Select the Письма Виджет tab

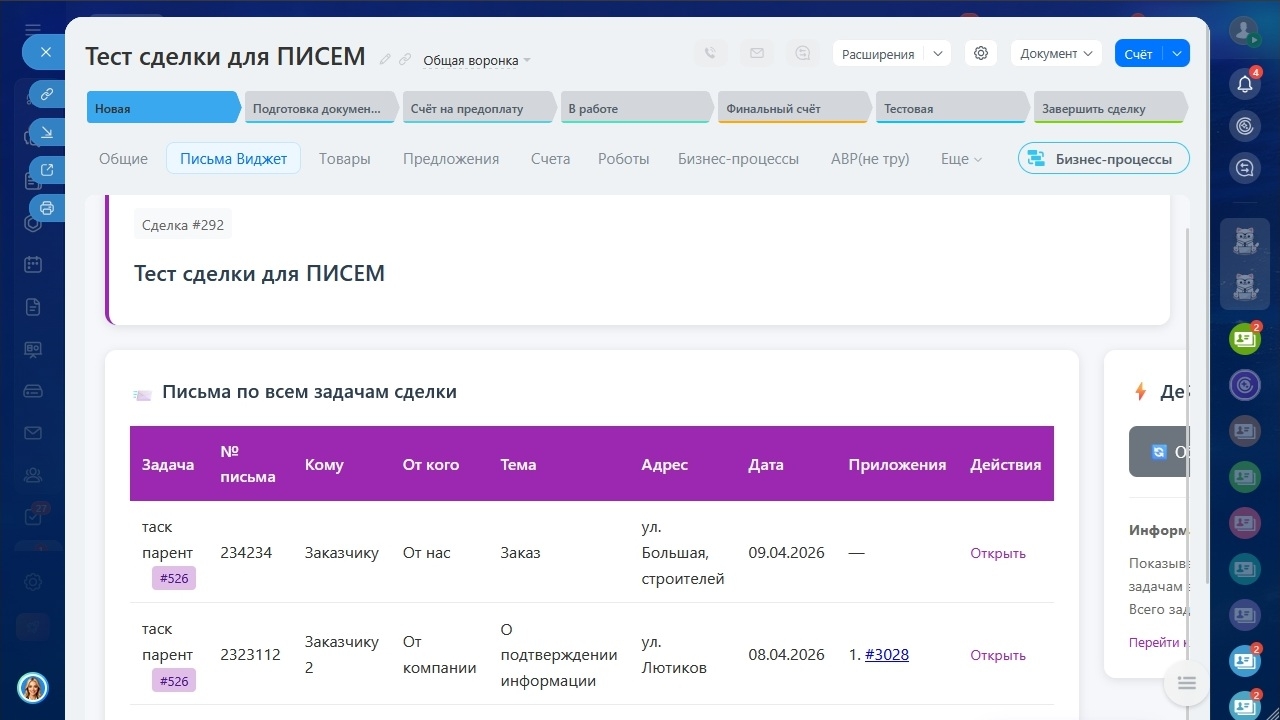[x=234, y=159]
